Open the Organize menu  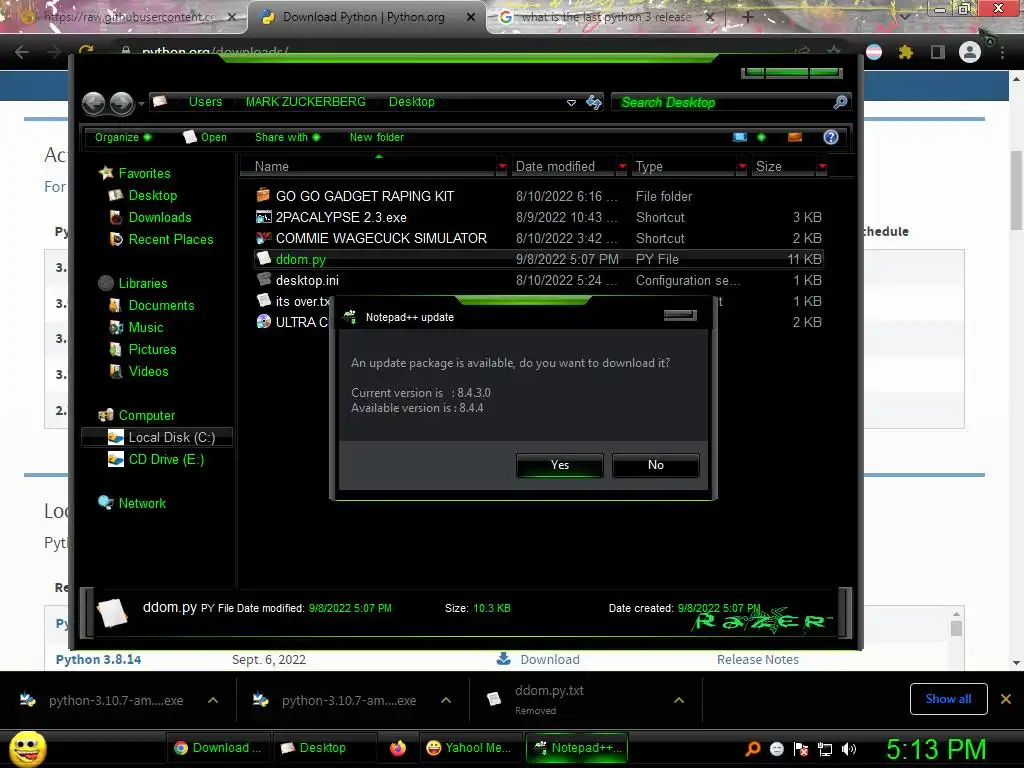point(123,137)
